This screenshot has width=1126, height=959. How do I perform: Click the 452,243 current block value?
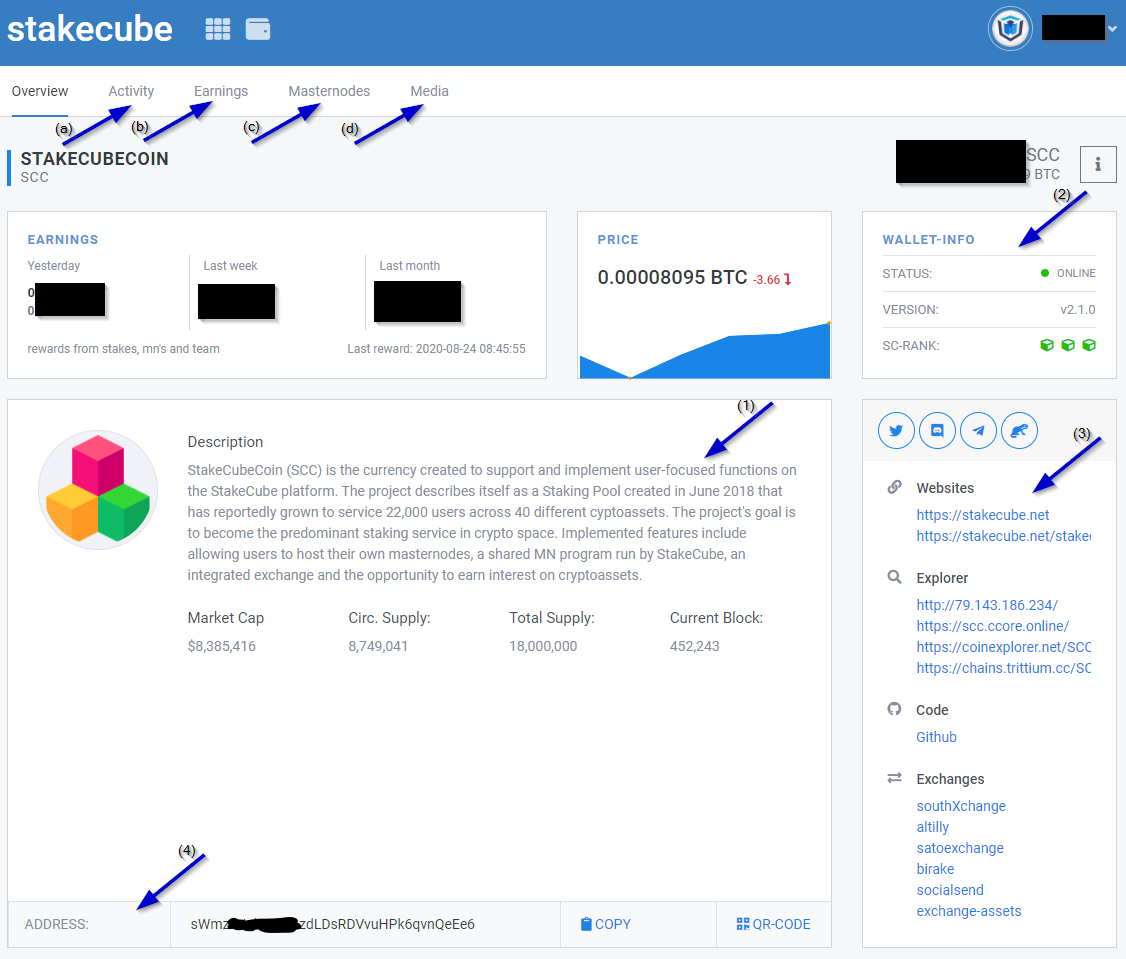tap(694, 646)
